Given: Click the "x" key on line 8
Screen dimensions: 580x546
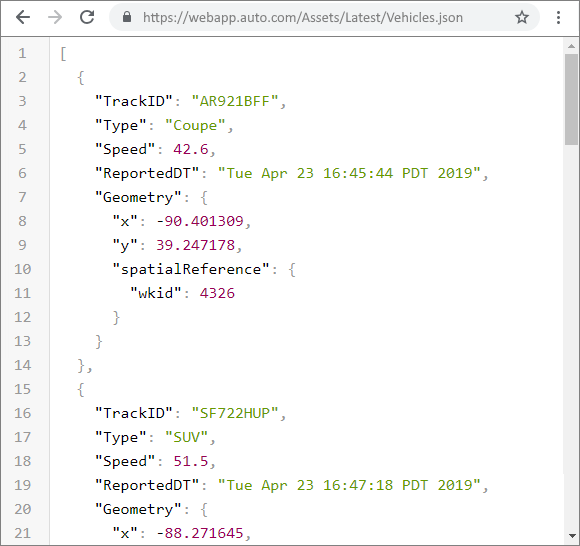Looking at the screenshot, I should pyautogui.click(x=125, y=221).
